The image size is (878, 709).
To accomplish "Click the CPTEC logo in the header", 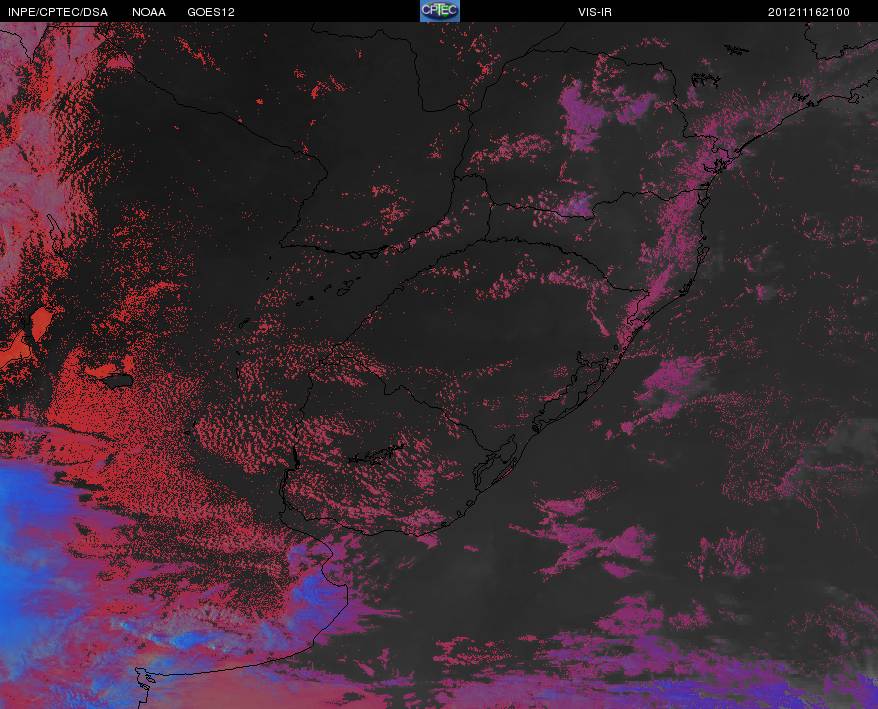I will (440, 11).
